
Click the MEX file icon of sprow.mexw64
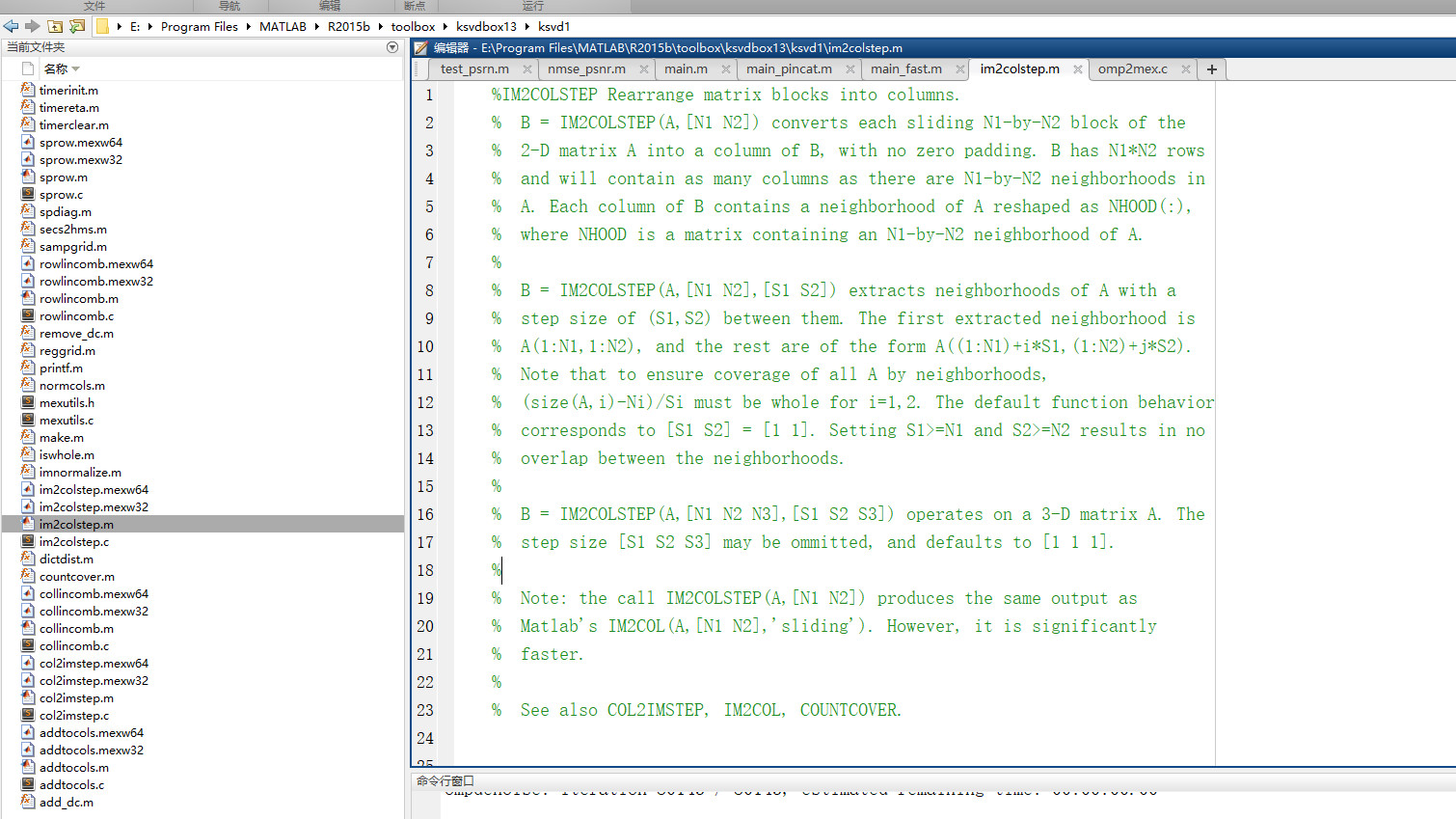pyautogui.click(x=28, y=142)
